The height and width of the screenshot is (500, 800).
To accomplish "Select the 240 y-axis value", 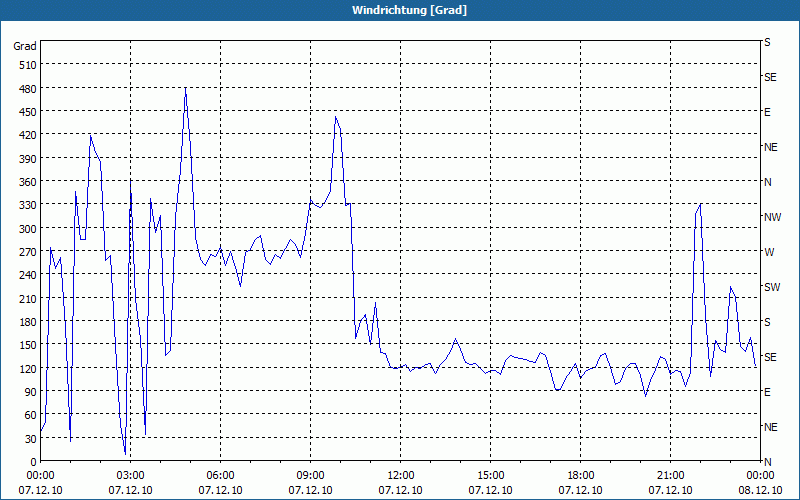I will click(x=28, y=275).
